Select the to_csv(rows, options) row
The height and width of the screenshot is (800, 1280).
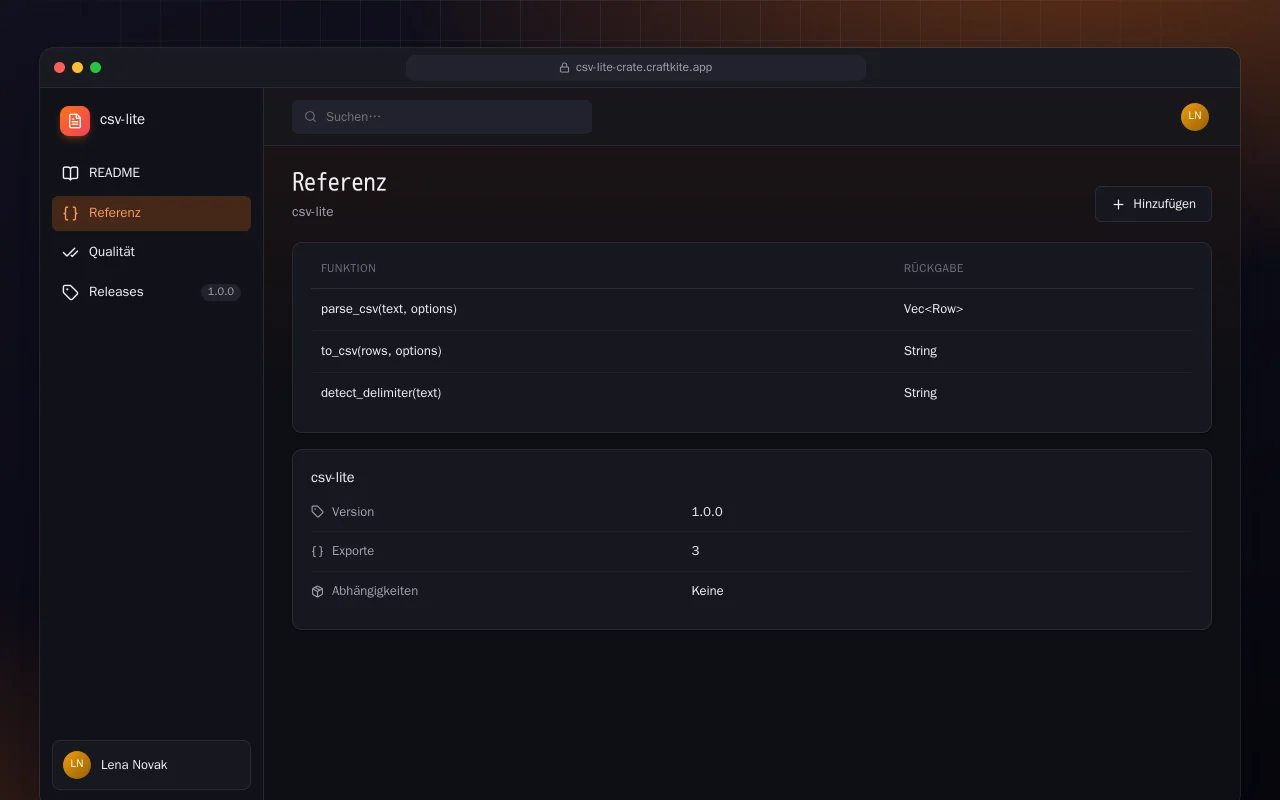coord(752,351)
